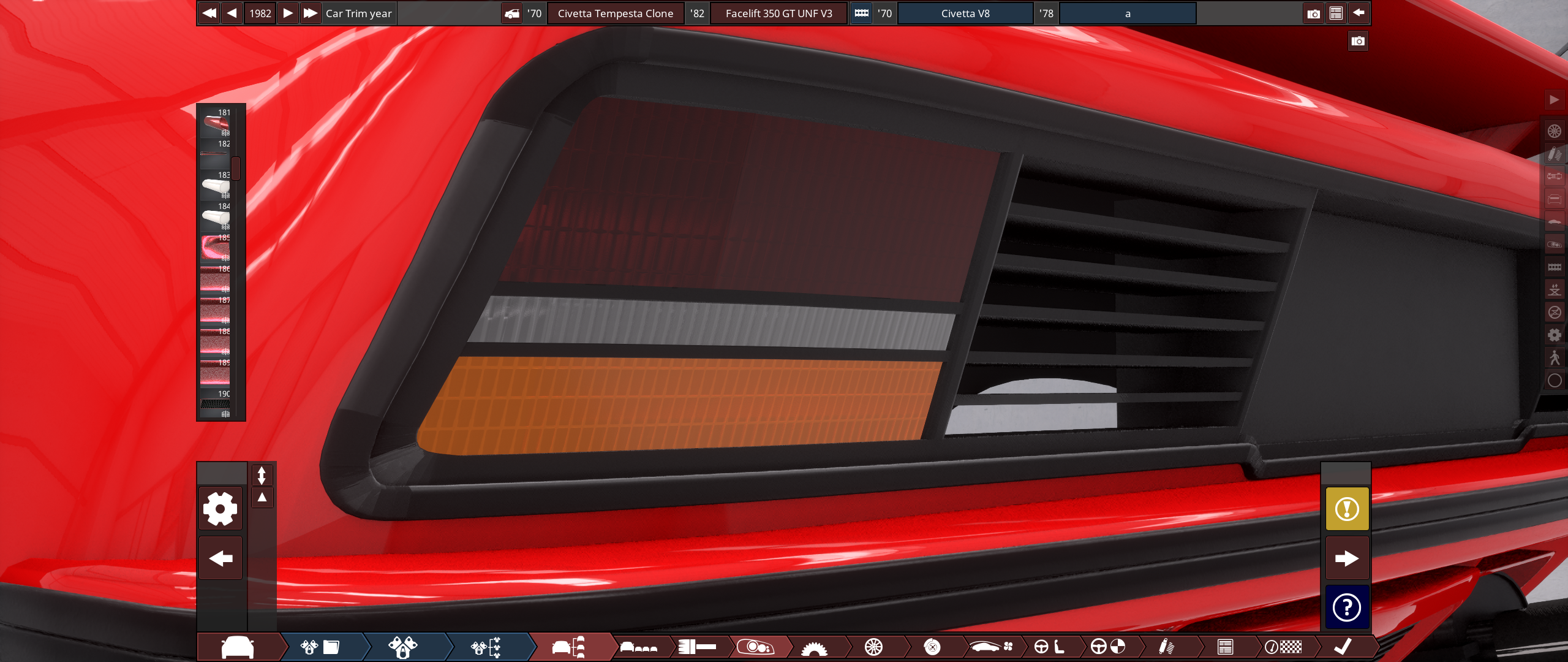This screenshot has height=662, width=1568.
Task: Open the headlight fixtures tab
Action: tap(756, 647)
